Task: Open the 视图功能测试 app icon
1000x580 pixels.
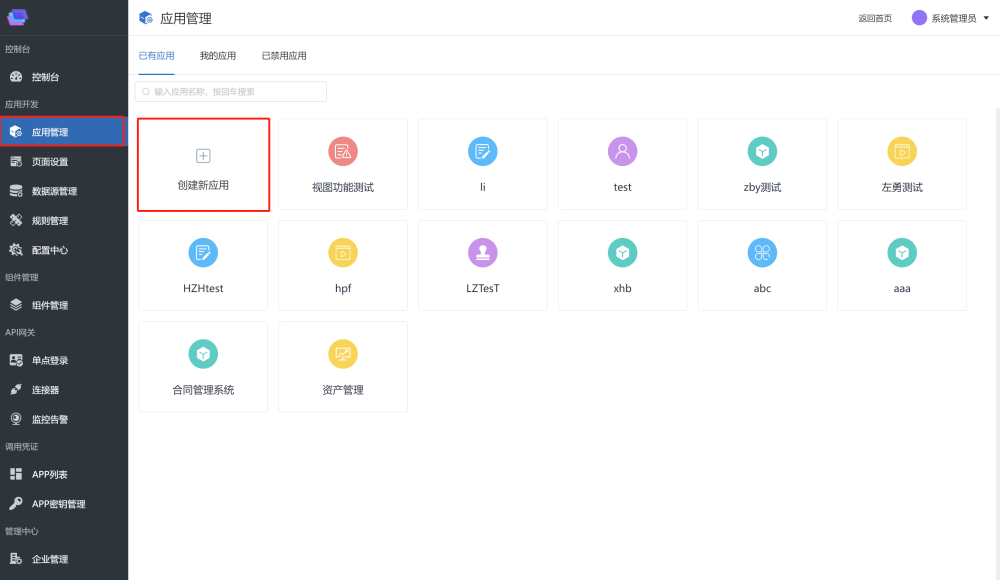Action: pos(343,152)
